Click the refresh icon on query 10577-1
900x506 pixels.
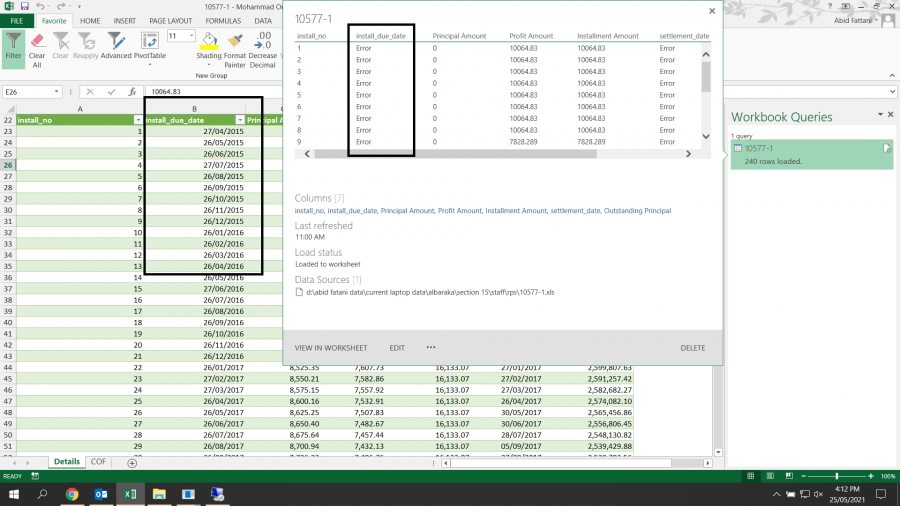click(887, 149)
